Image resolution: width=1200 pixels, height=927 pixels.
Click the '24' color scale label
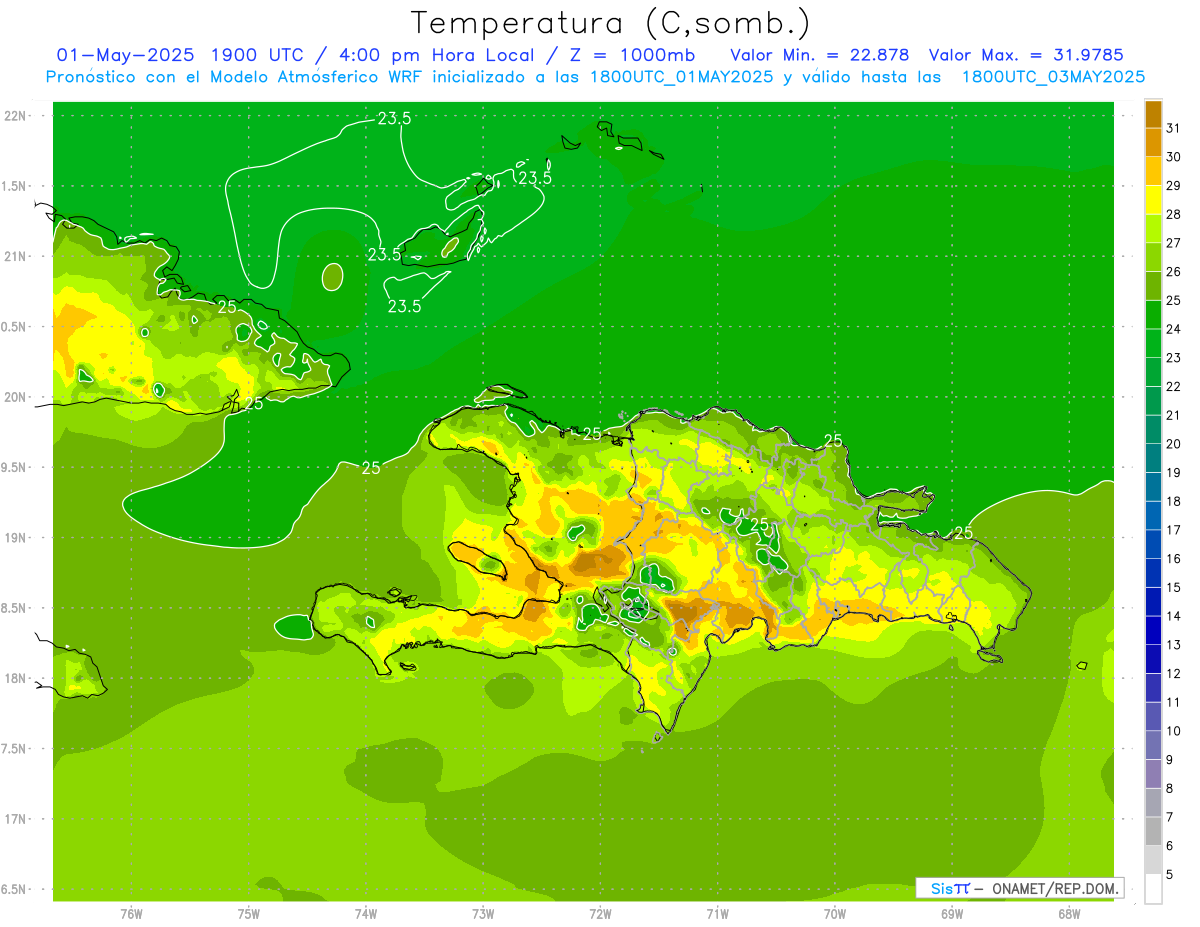pos(1174,329)
